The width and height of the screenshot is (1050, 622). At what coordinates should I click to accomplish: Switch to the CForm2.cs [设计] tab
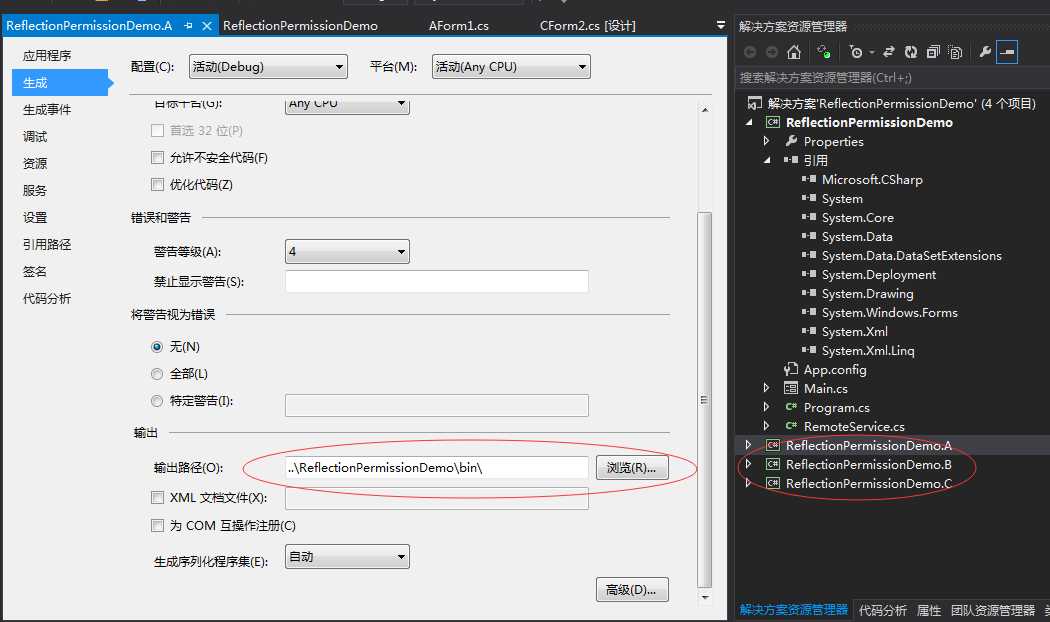coord(587,25)
